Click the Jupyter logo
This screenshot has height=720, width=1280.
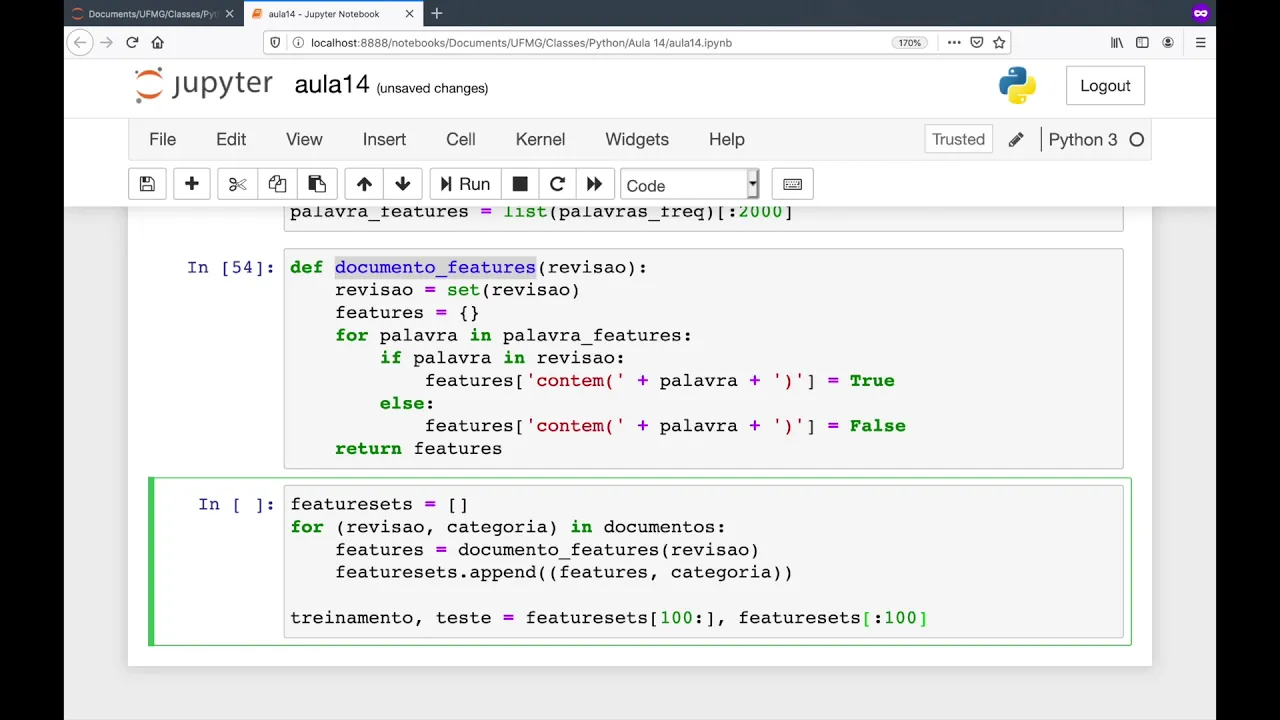pos(204,85)
